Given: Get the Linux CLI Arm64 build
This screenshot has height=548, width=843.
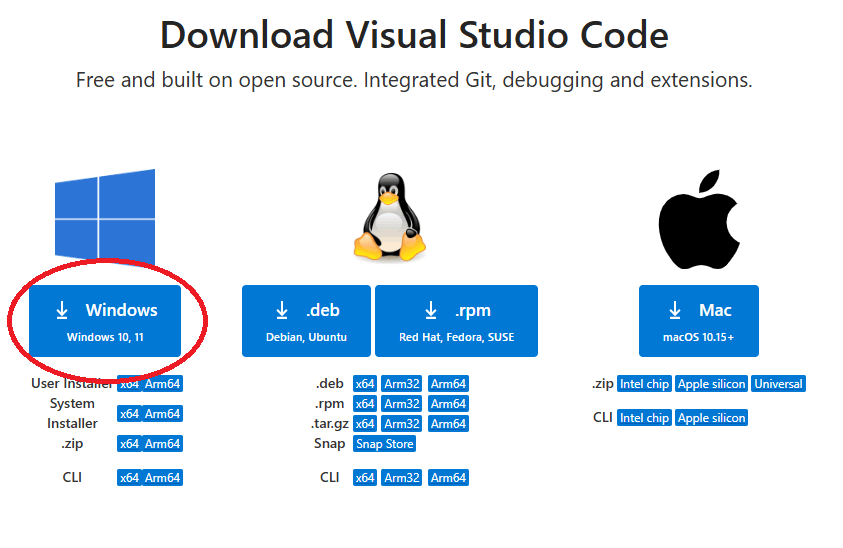Looking at the screenshot, I should [448, 478].
